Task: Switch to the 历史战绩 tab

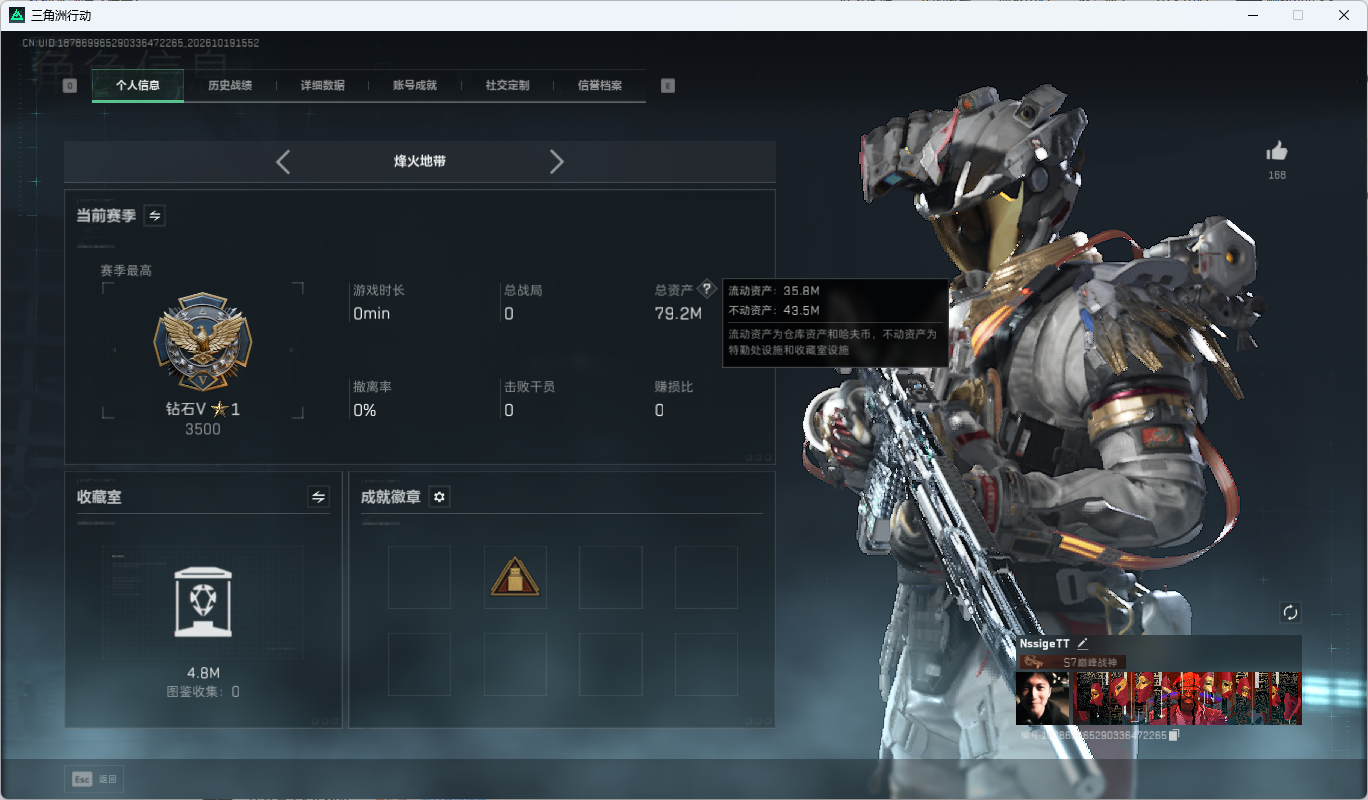Action: [230, 86]
